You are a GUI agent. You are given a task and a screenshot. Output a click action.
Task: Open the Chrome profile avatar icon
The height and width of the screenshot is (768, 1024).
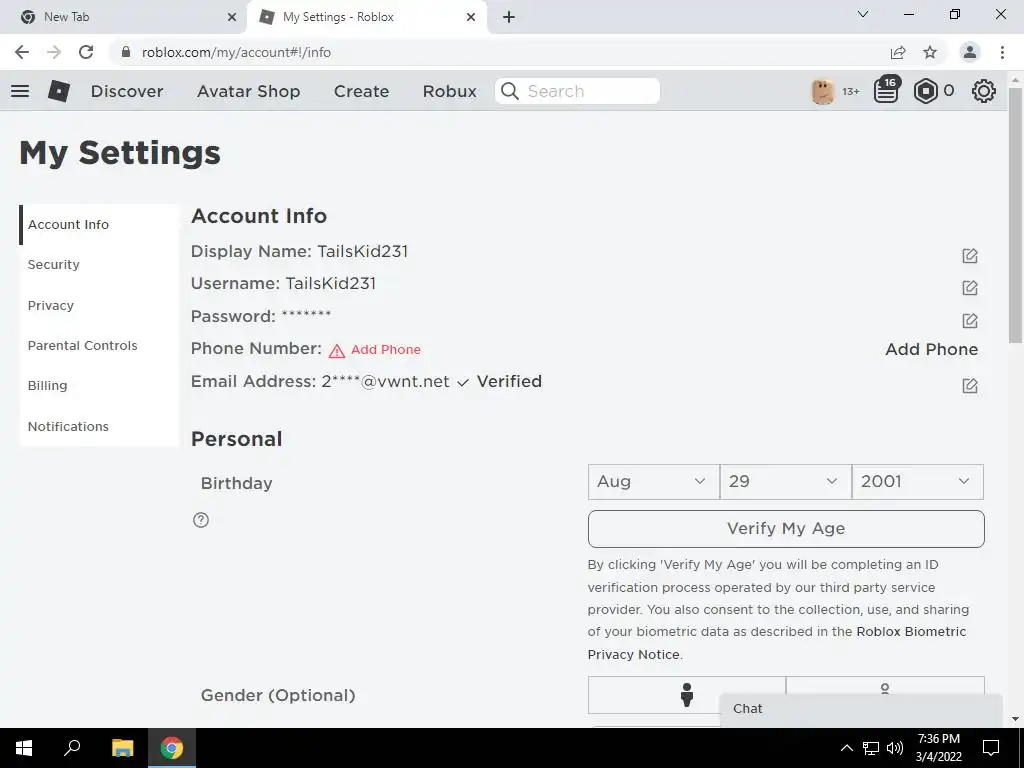pos(970,52)
